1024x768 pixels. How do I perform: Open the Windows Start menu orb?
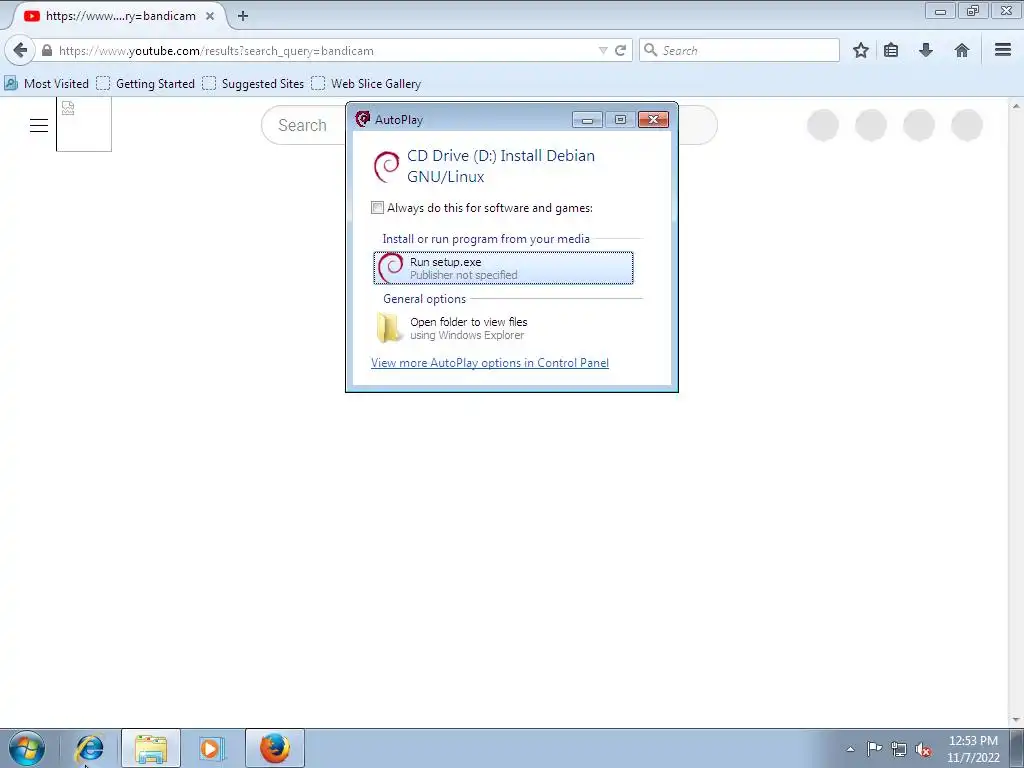[x=27, y=748]
